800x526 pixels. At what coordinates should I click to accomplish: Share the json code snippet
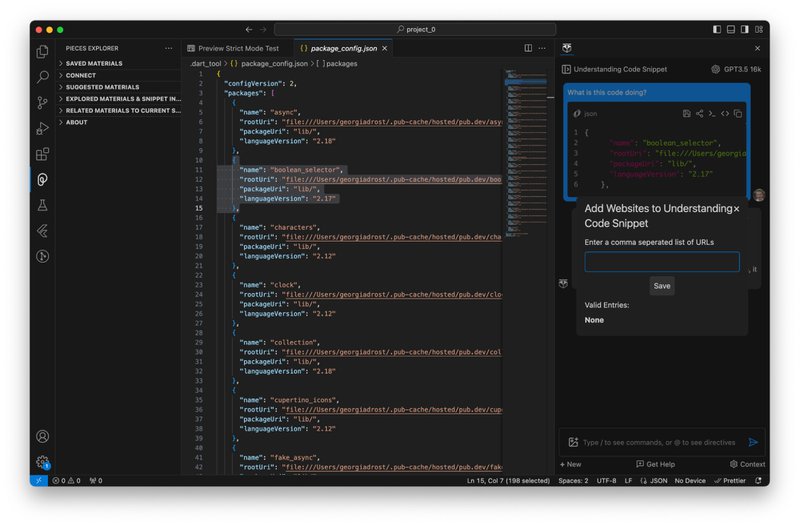(x=699, y=113)
